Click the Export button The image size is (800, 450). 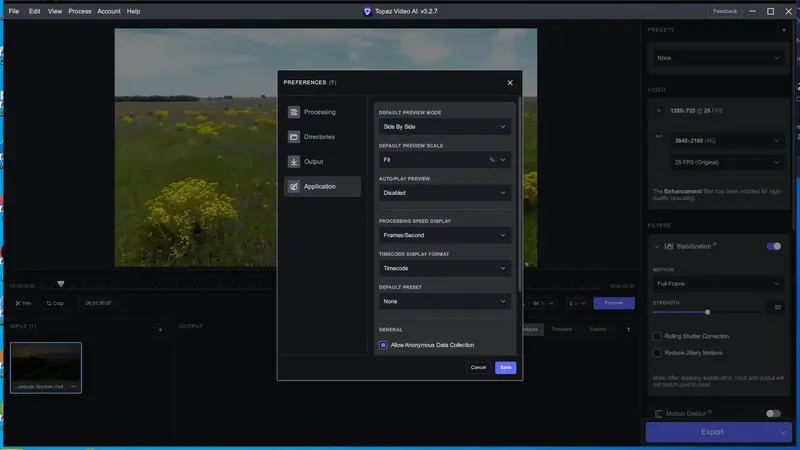pos(711,432)
